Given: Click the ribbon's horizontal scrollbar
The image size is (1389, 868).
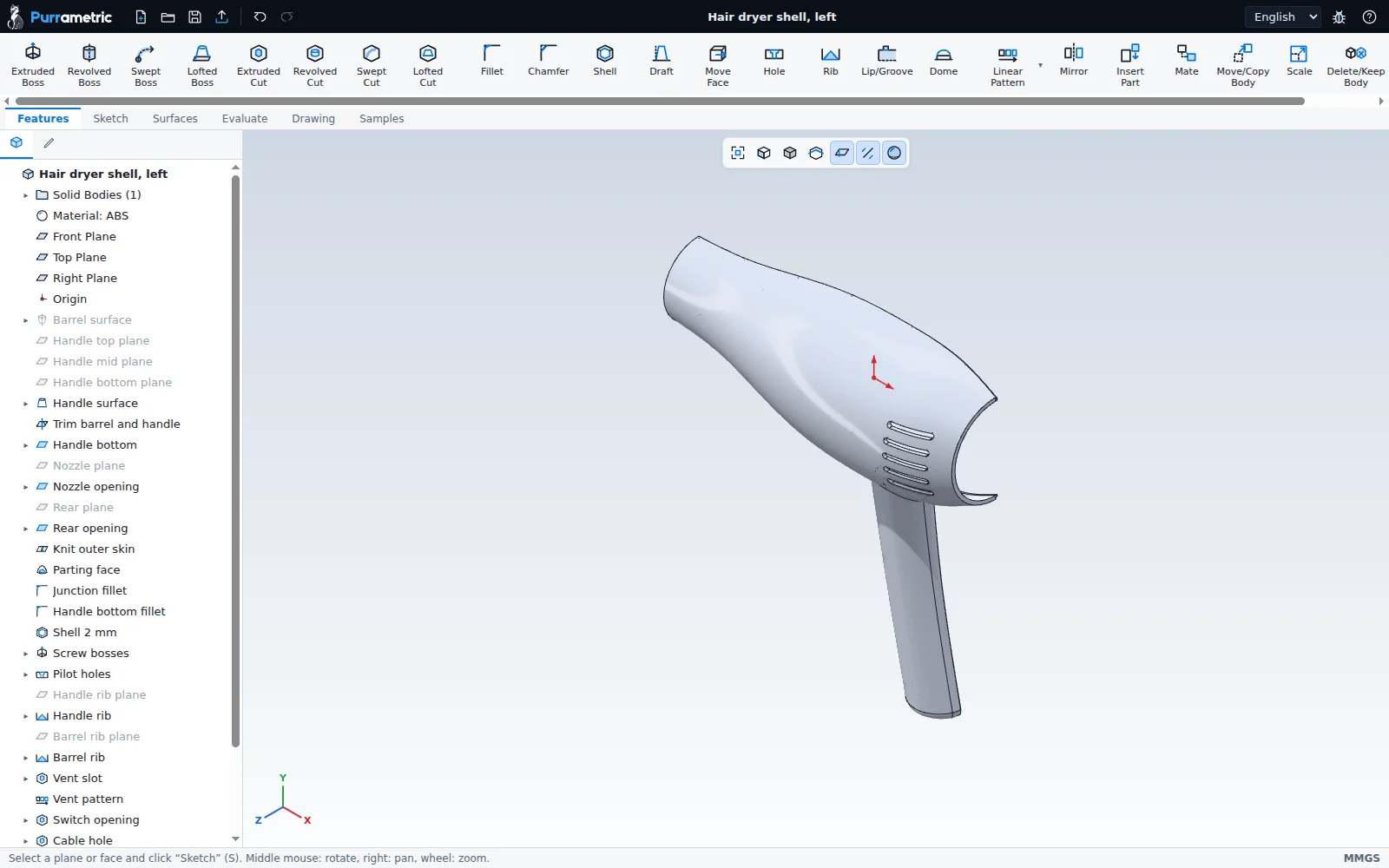Looking at the screenshot, I should [x=660, y=101].
